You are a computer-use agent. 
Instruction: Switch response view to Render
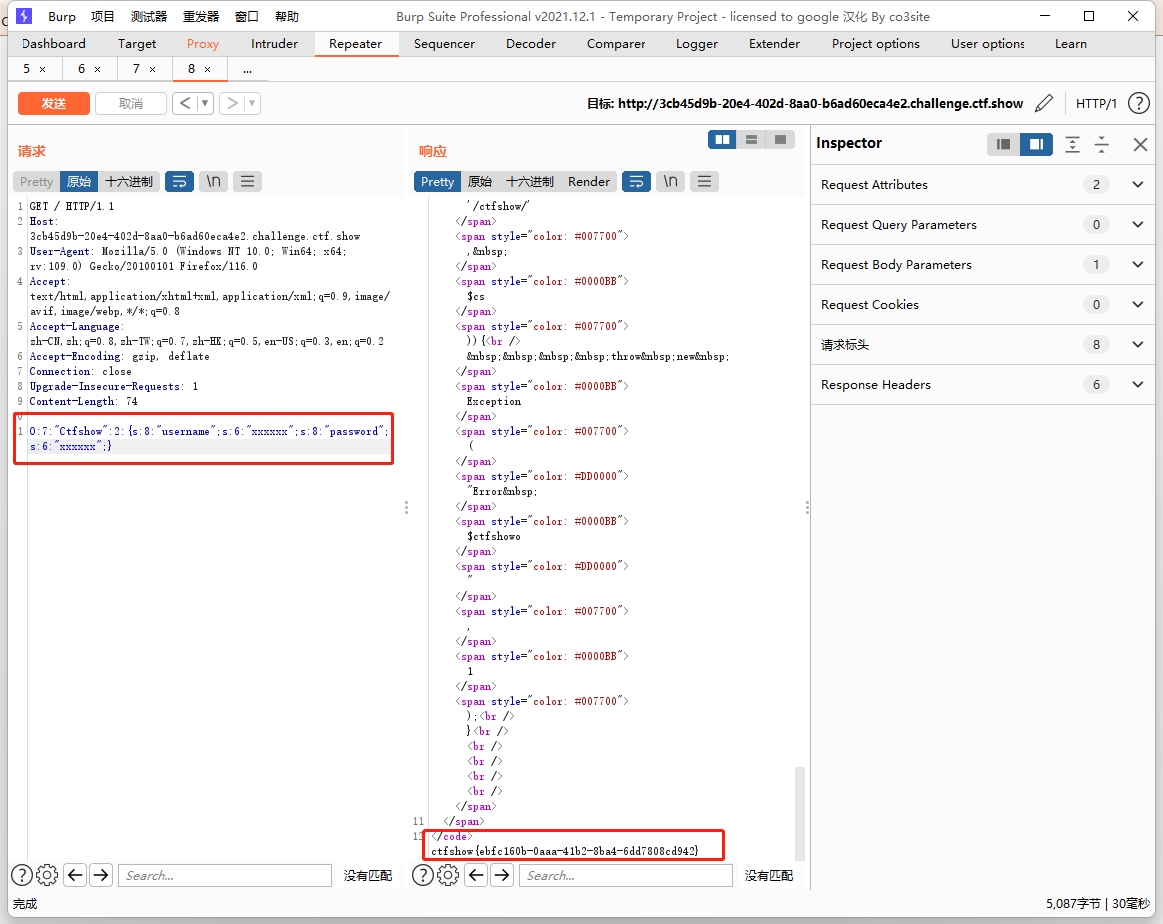pos(588,181)
